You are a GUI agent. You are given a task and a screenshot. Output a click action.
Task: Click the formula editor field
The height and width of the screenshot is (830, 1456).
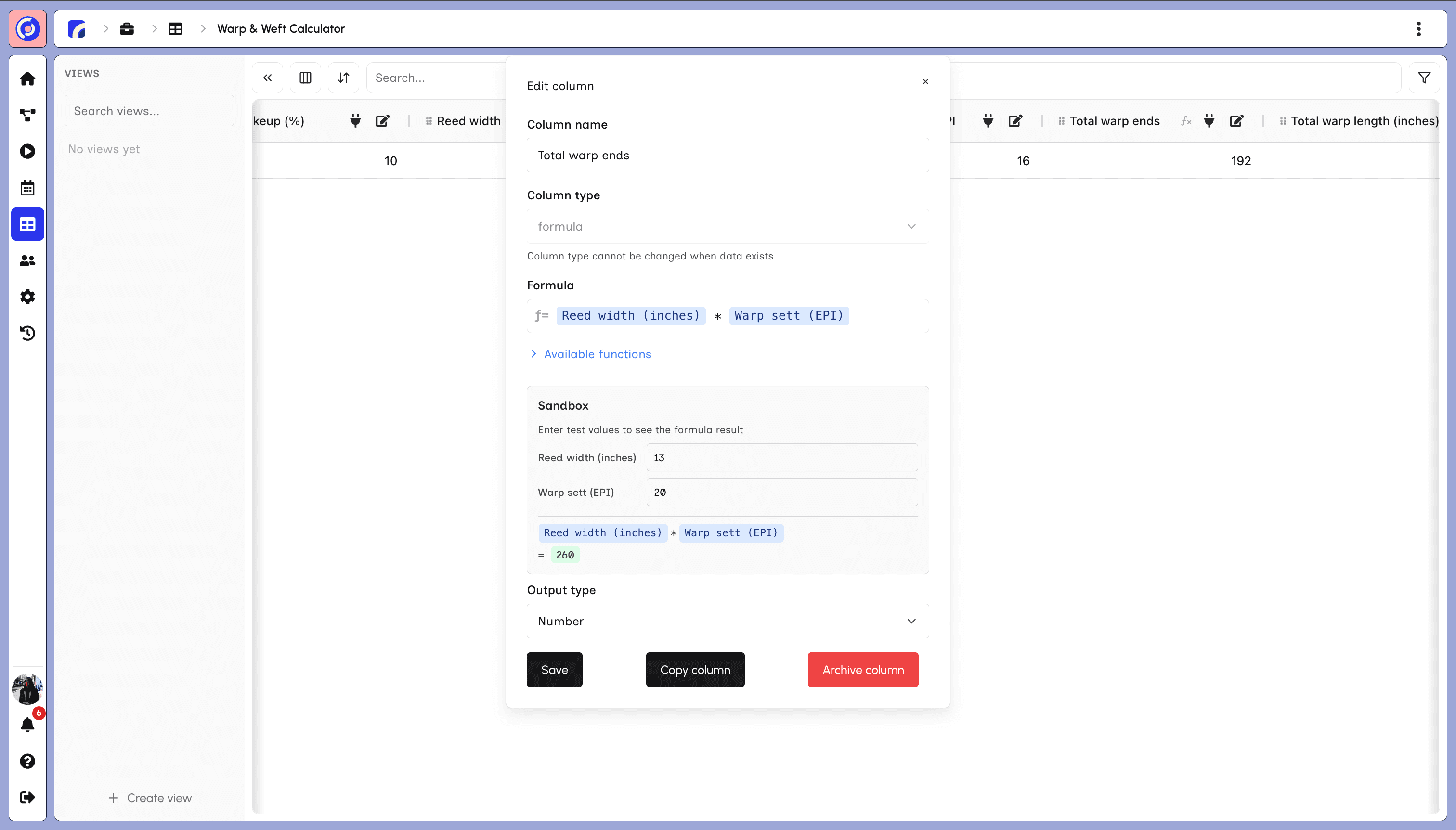click(728, 316)
